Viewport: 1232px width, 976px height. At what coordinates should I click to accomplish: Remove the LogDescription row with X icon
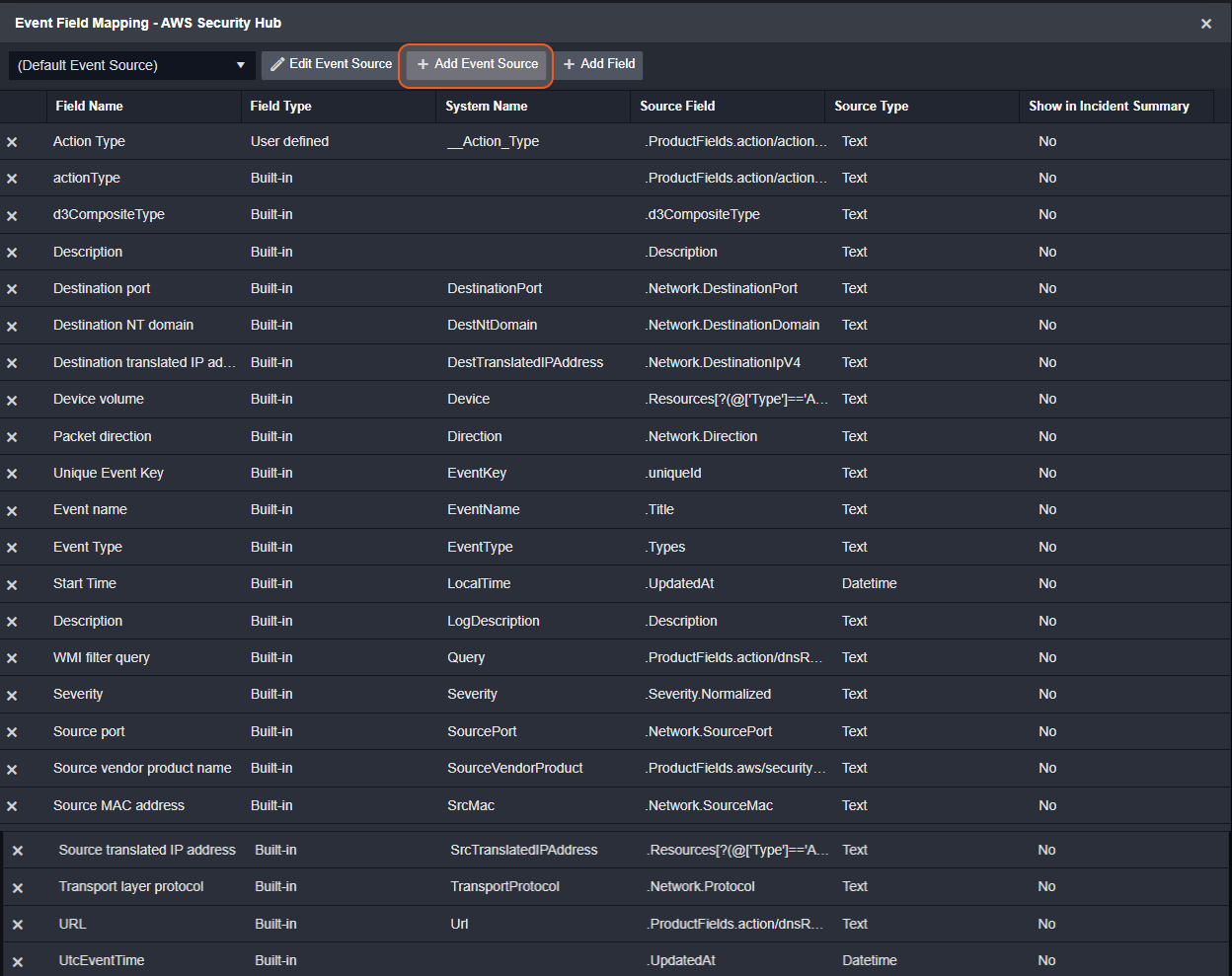[x=12, y=622]
